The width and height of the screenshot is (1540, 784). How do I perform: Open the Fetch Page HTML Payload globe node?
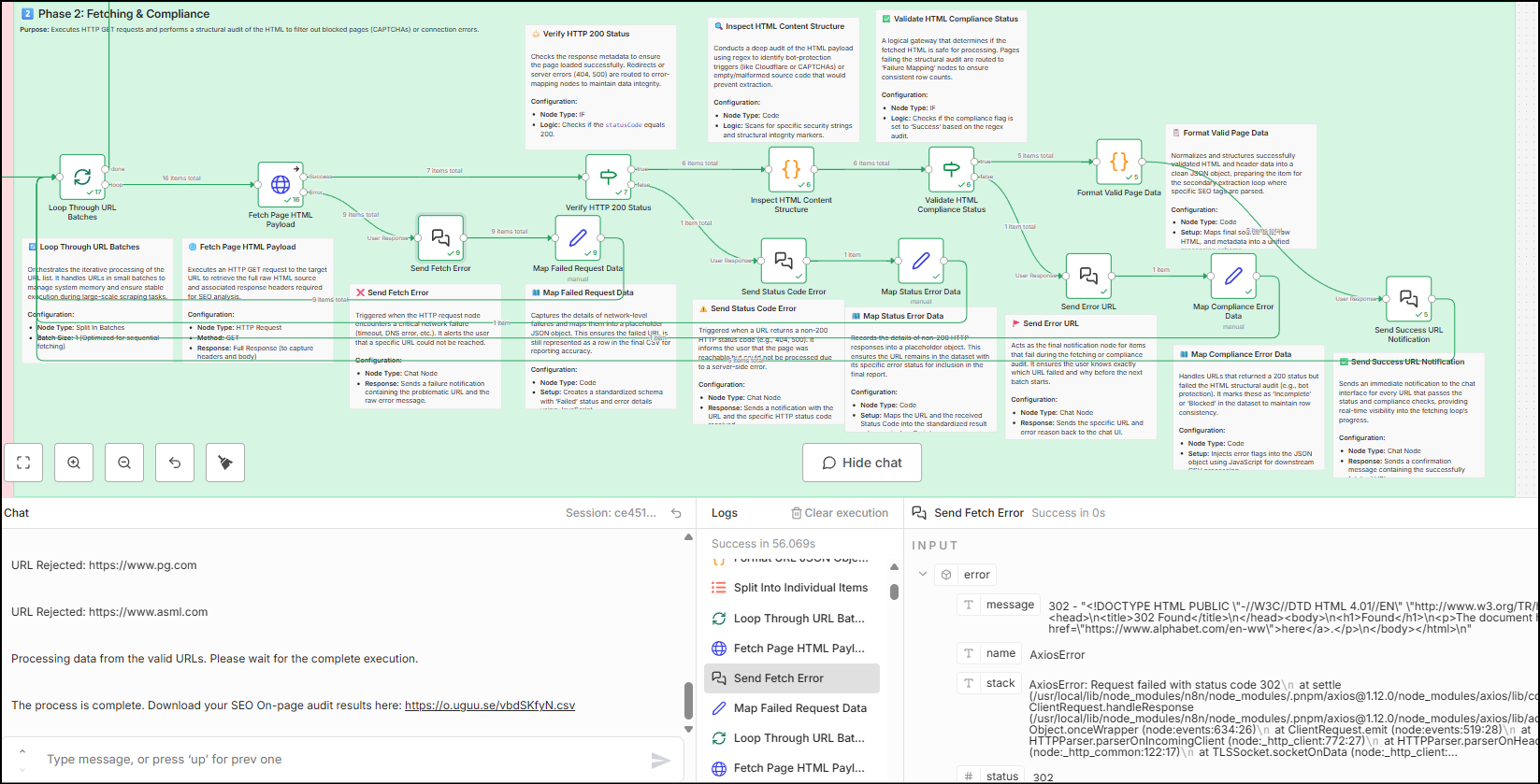(281, 185)
